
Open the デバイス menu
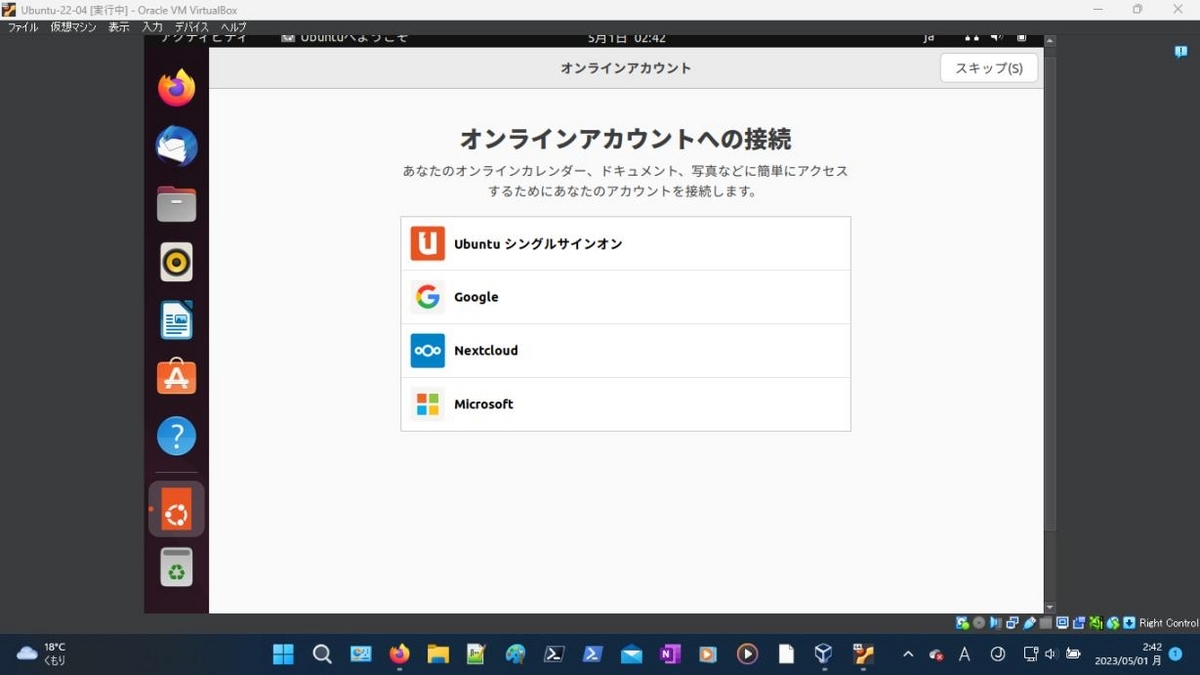click(192, 27)
